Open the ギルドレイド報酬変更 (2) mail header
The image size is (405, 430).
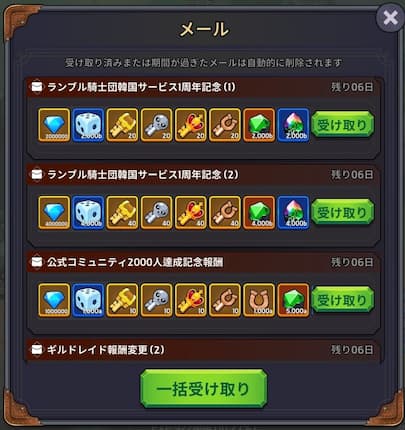[203, 350]
